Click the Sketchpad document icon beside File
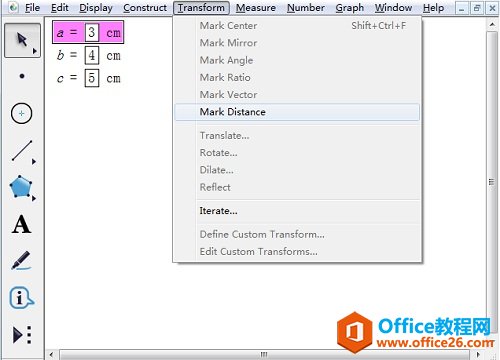Viewport: 500px width, 360px height. click(x=13, y=7)
